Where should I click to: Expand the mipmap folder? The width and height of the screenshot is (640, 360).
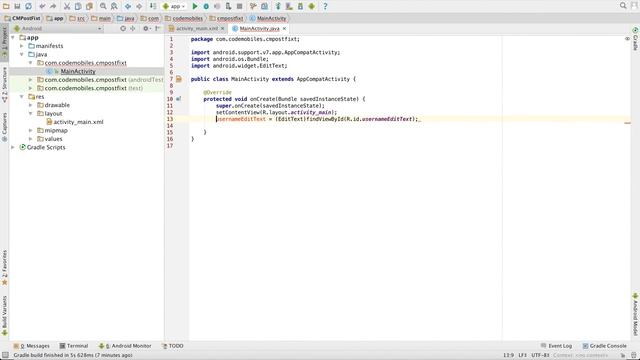[x=30, y=131]
